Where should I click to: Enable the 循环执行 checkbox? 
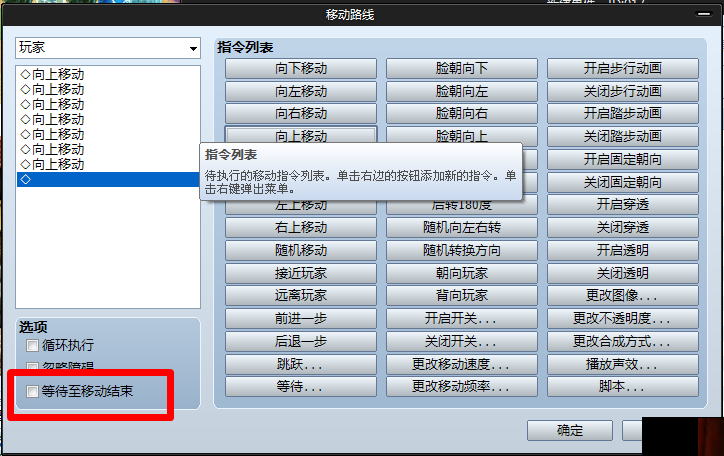point(32,345)
